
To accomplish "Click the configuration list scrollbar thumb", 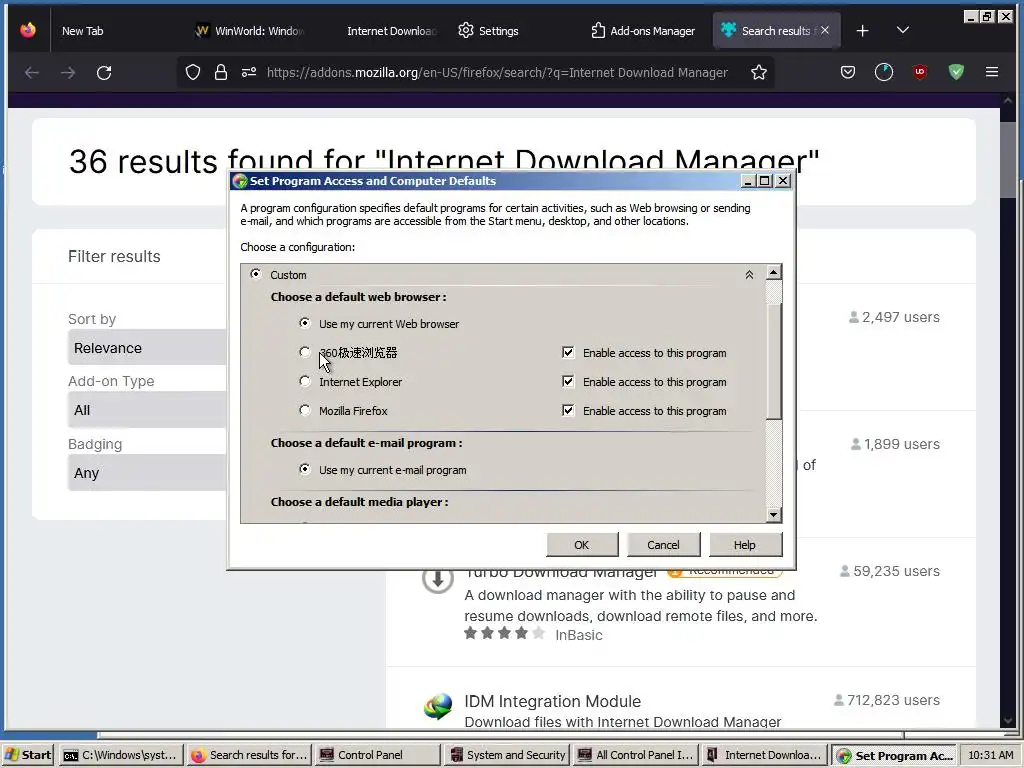I will 774,360.
